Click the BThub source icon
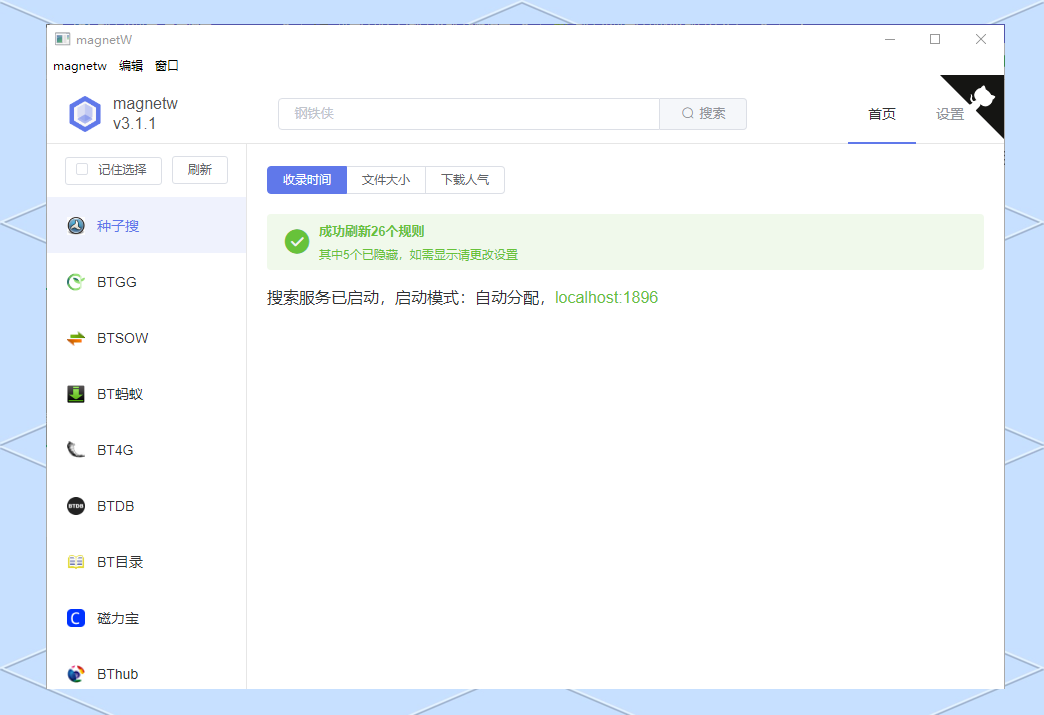1044x715 pixels. click(76, 674)
